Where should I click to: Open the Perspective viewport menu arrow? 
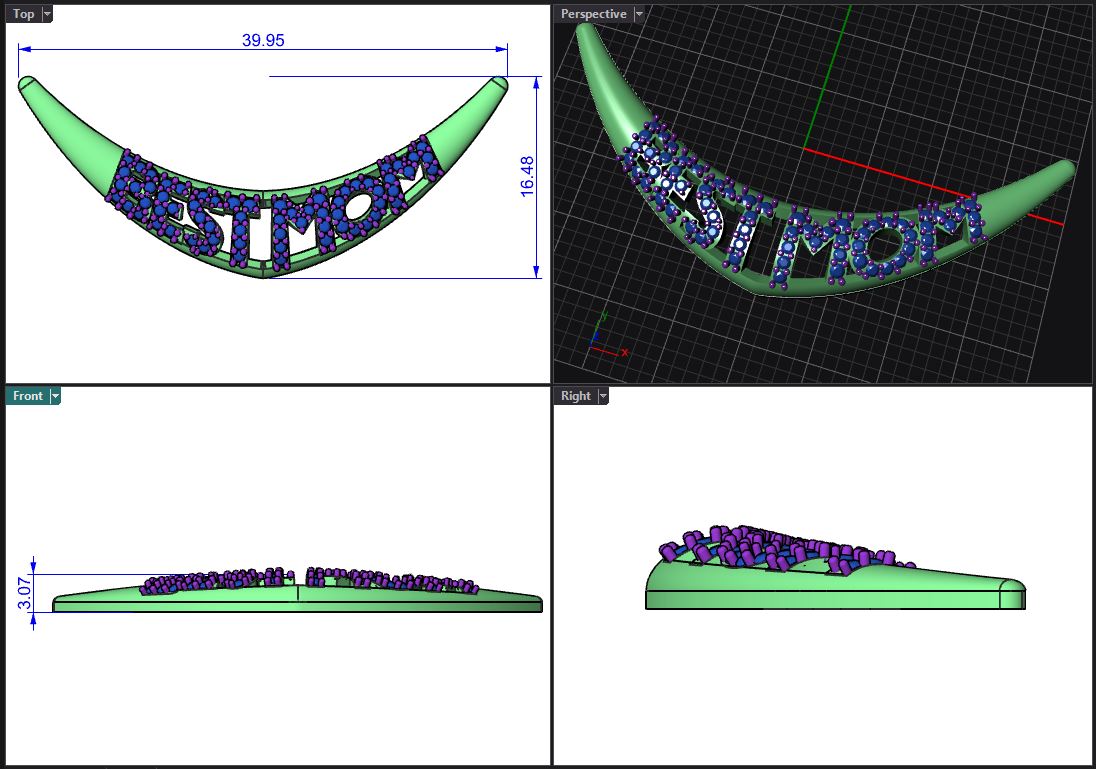click(638, 14)
